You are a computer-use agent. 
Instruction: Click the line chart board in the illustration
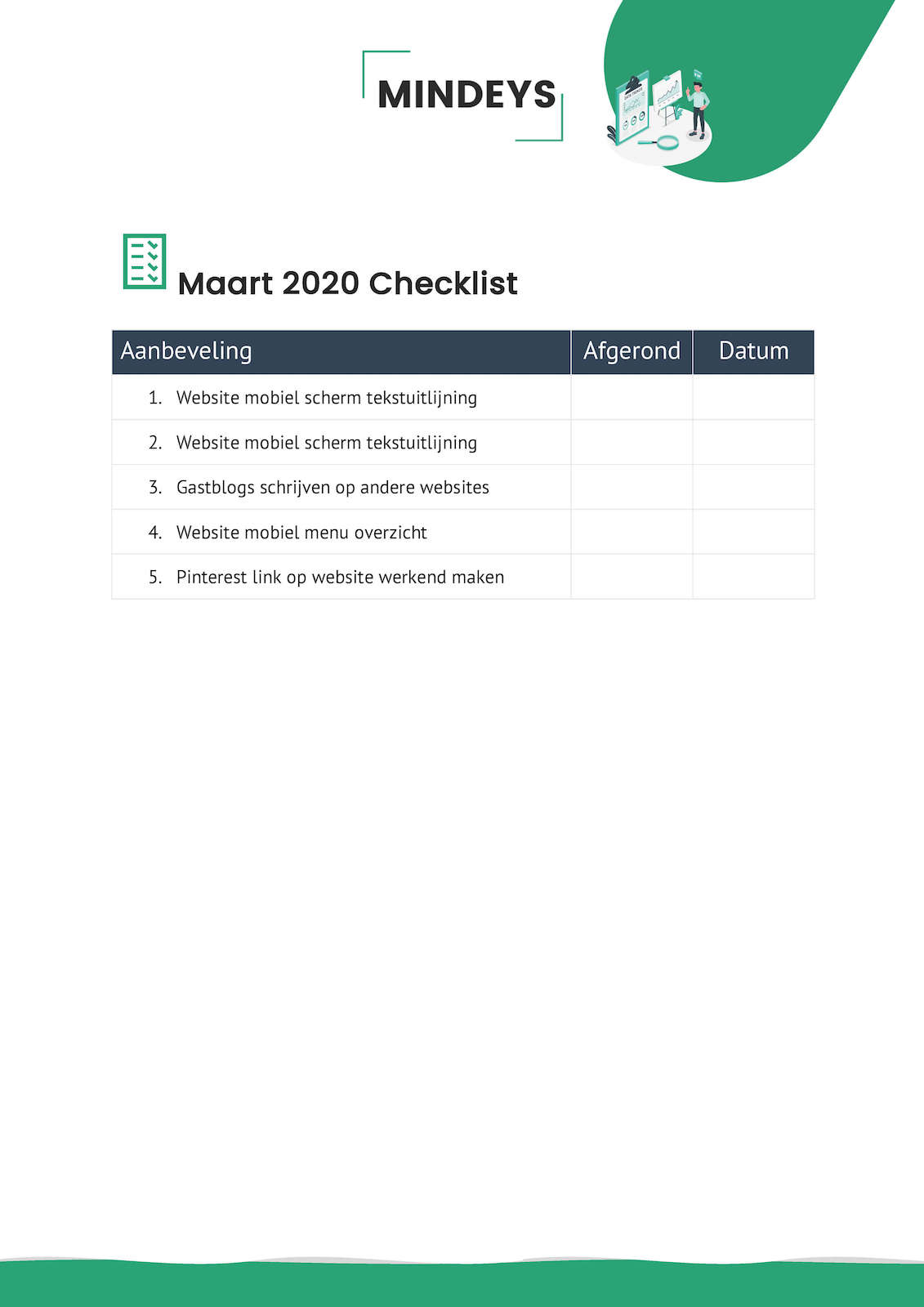coord(667,92)
